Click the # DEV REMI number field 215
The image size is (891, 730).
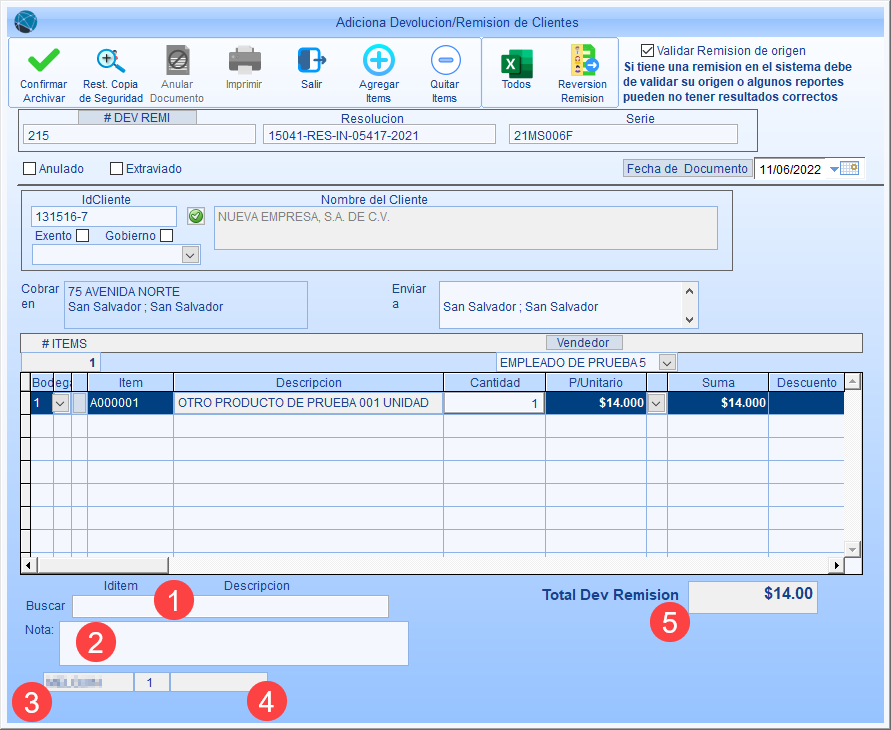coord(139,135)
